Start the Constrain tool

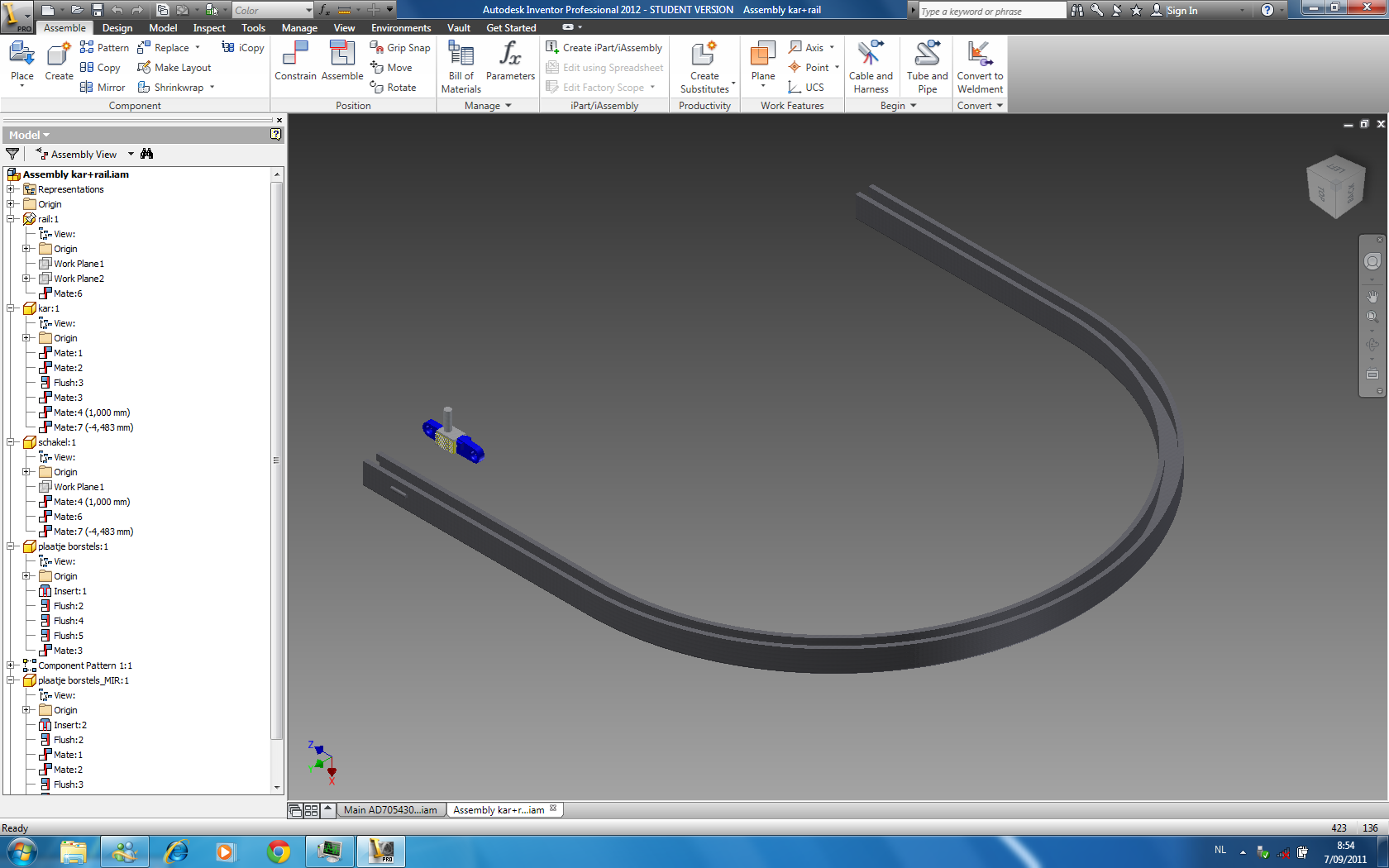tap(295, 62)
